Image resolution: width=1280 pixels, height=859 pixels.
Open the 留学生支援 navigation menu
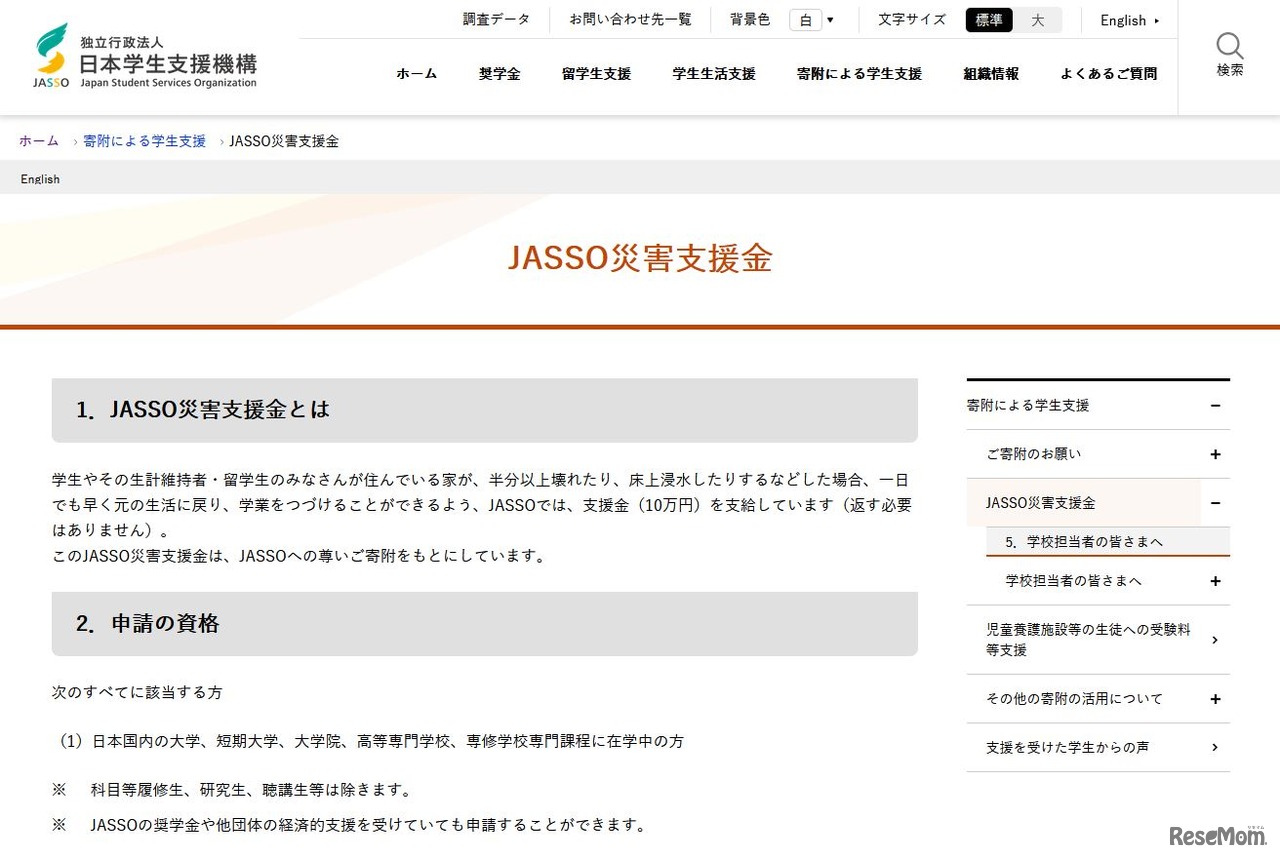point(597,73)
